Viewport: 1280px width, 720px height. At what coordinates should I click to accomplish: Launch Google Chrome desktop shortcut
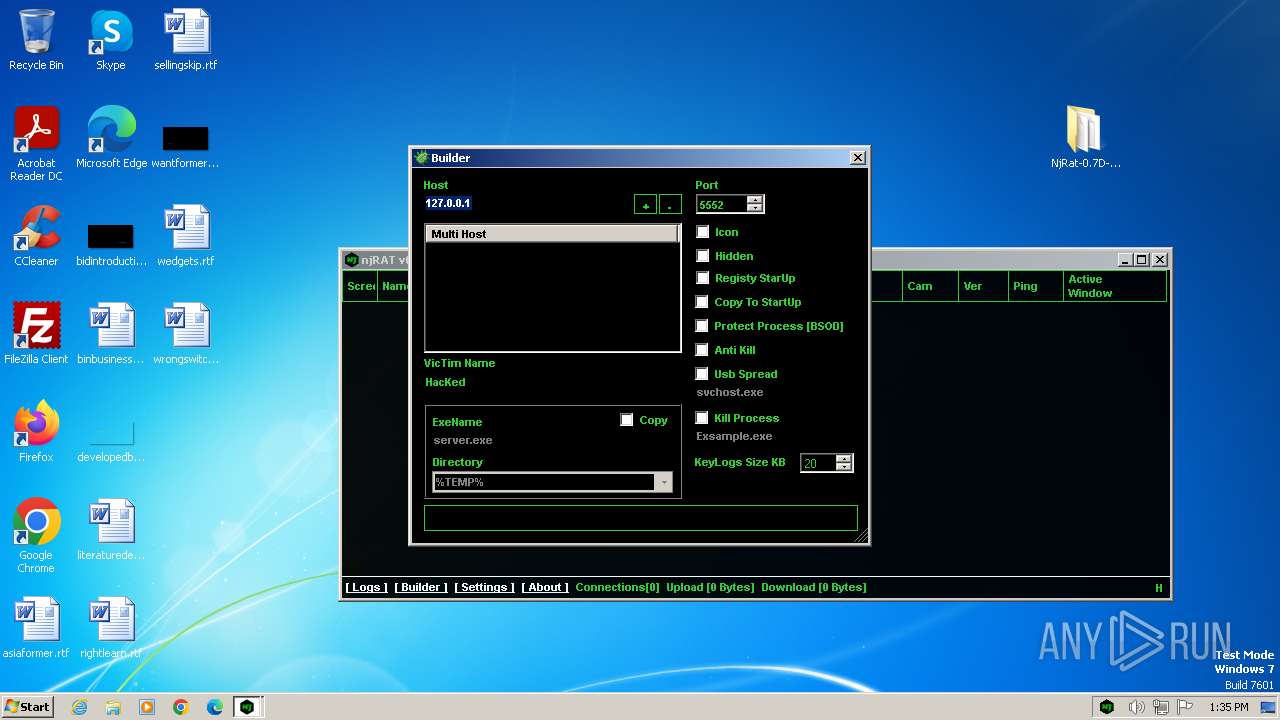pos(36,536)
